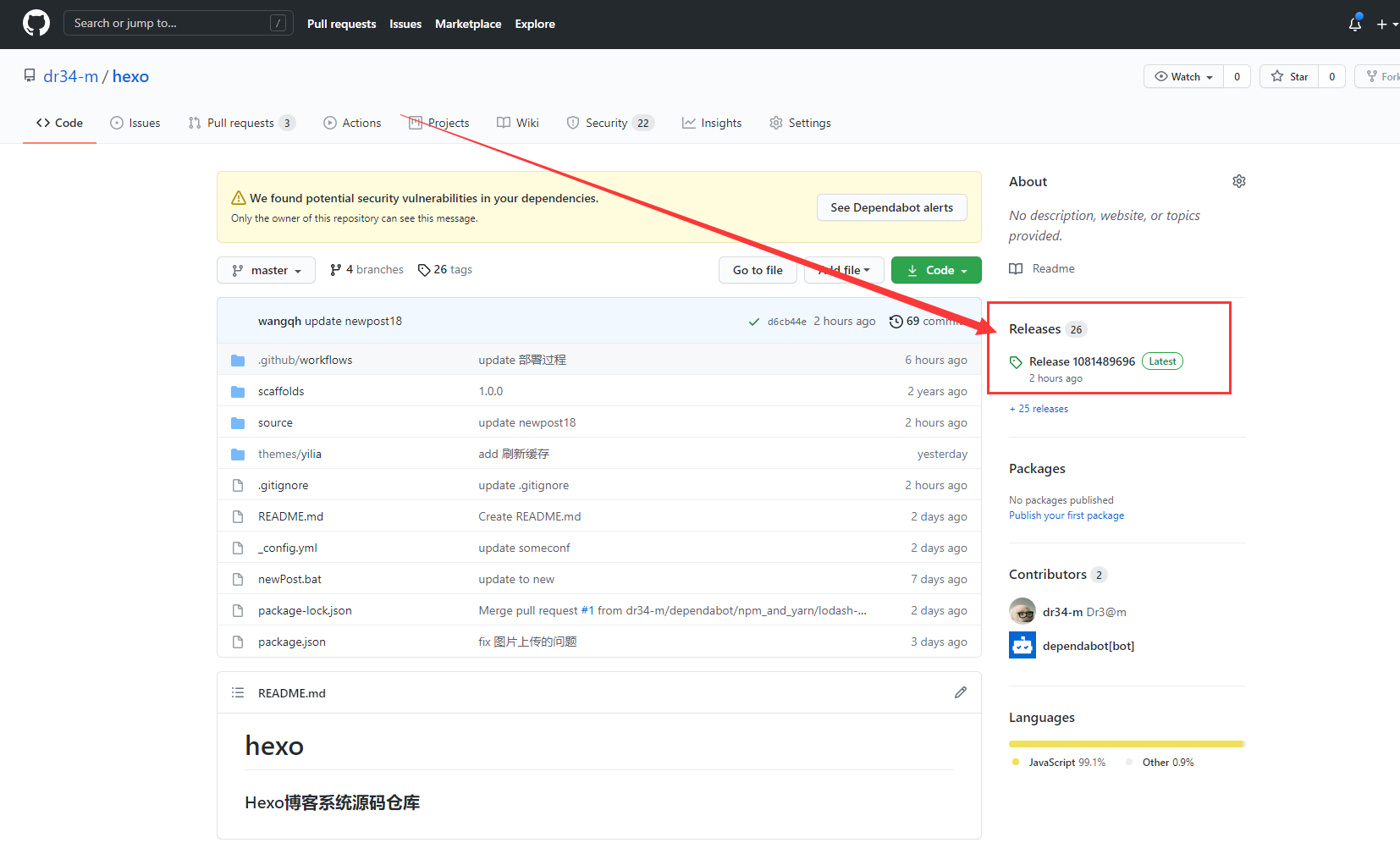Viewport: 1400px width, 854px height.
Task: Open the Pull requests repo tab
Action: (241, 123)
